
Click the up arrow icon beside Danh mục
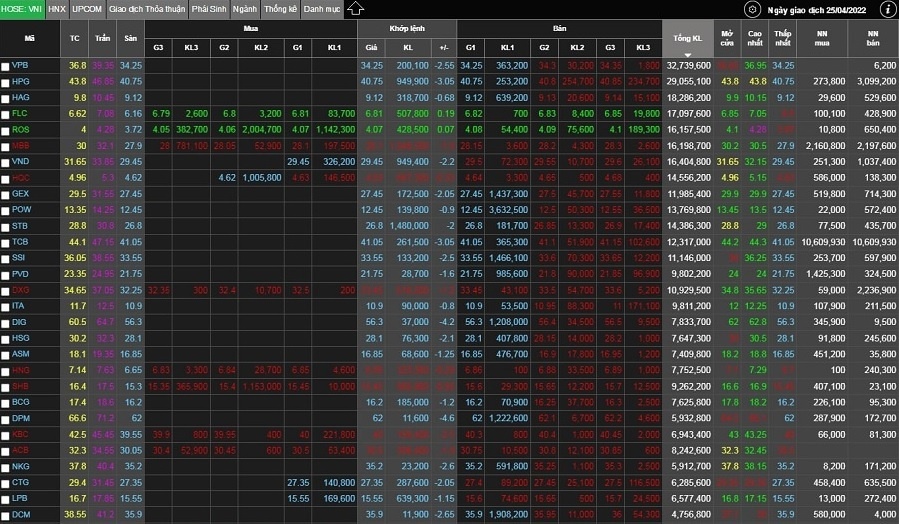point(358,9)
